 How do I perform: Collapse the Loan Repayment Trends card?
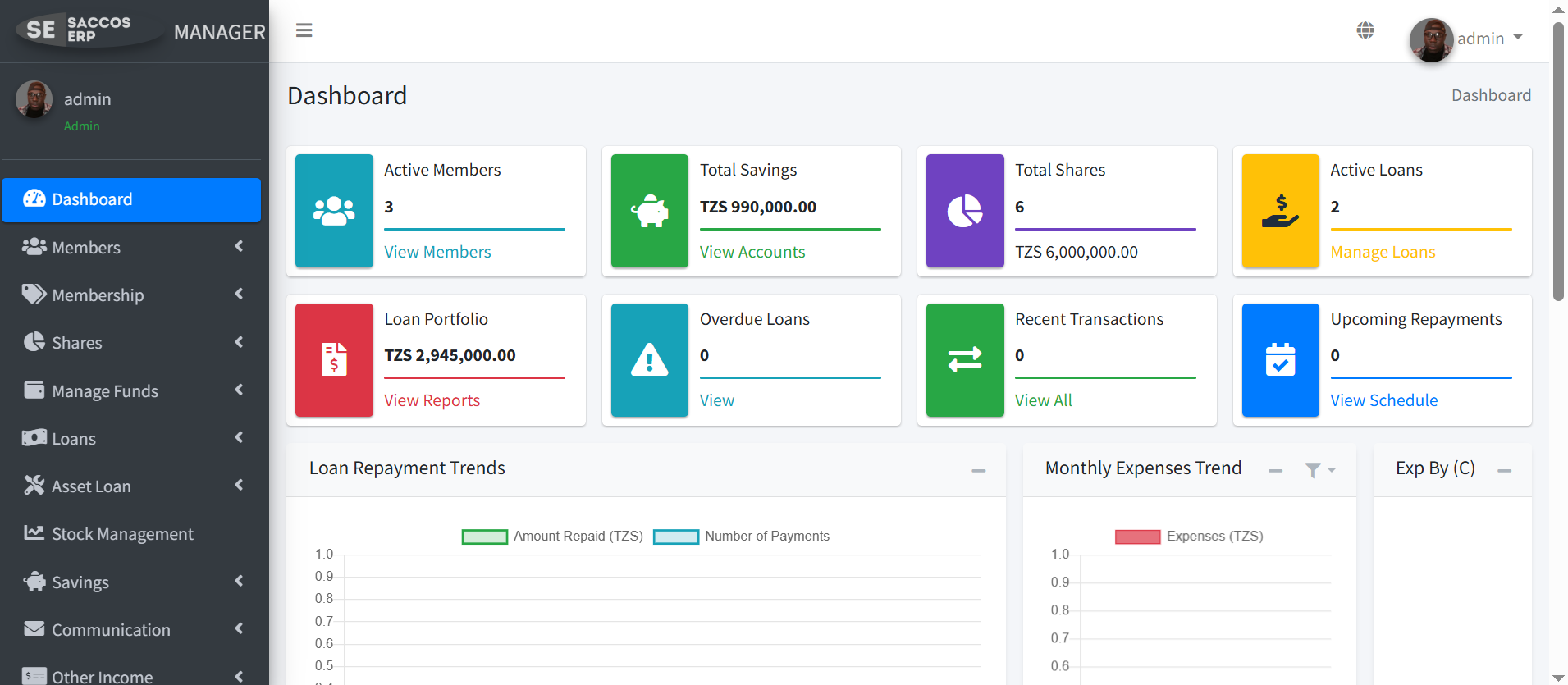pyautogui.click(x=978, y=470)
